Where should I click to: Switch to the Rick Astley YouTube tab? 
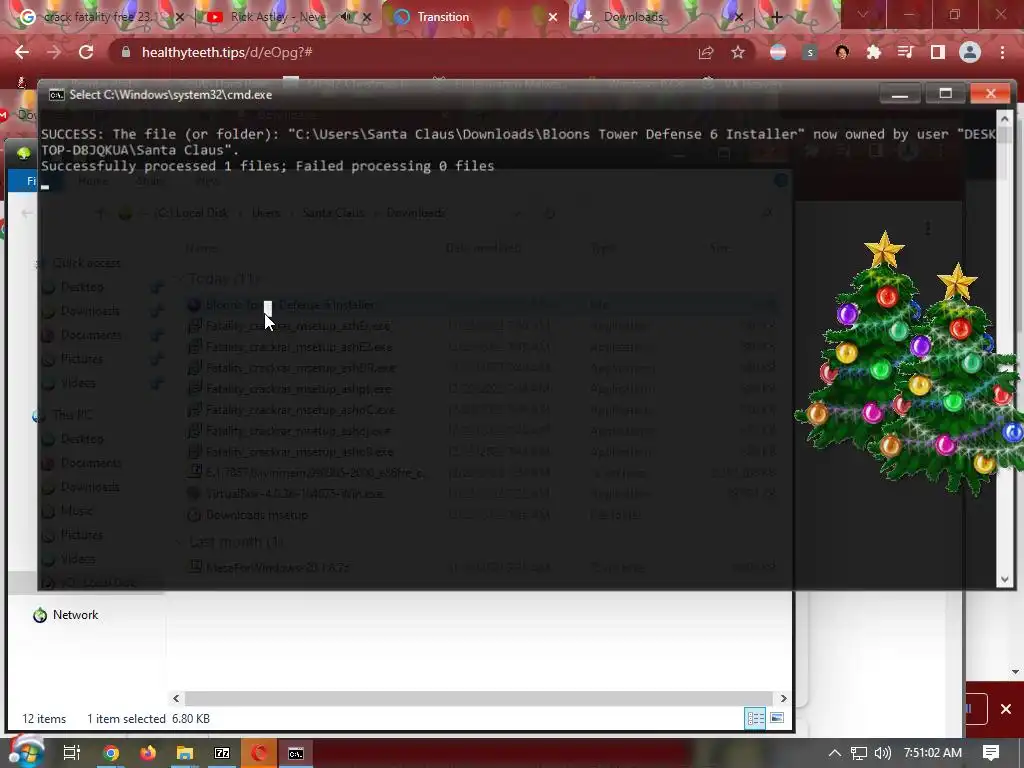click(x=279, y=17)
